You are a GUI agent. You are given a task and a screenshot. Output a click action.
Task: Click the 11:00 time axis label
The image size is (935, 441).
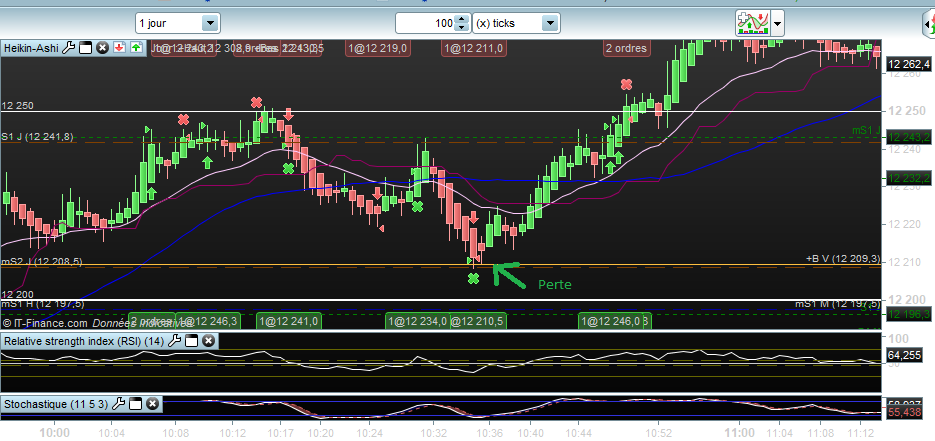[x=739, y=433]
